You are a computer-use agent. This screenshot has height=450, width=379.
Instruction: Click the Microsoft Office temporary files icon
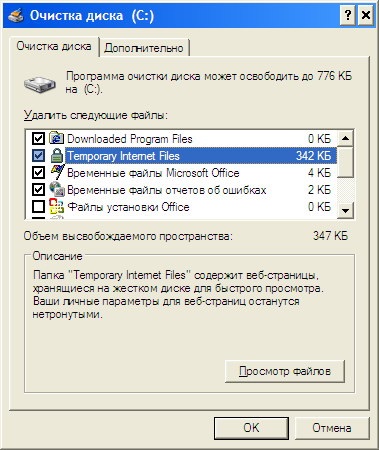[x=57, y=173]
